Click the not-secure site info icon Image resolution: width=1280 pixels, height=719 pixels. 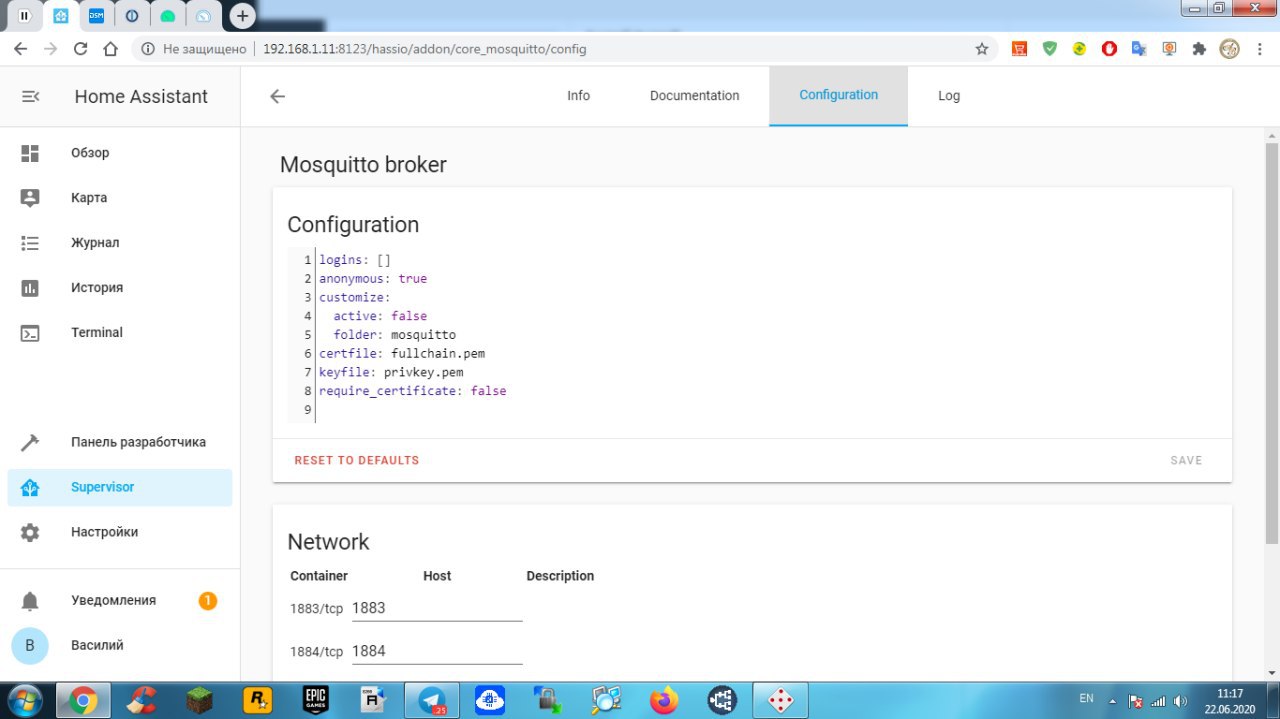click(148, 49)
